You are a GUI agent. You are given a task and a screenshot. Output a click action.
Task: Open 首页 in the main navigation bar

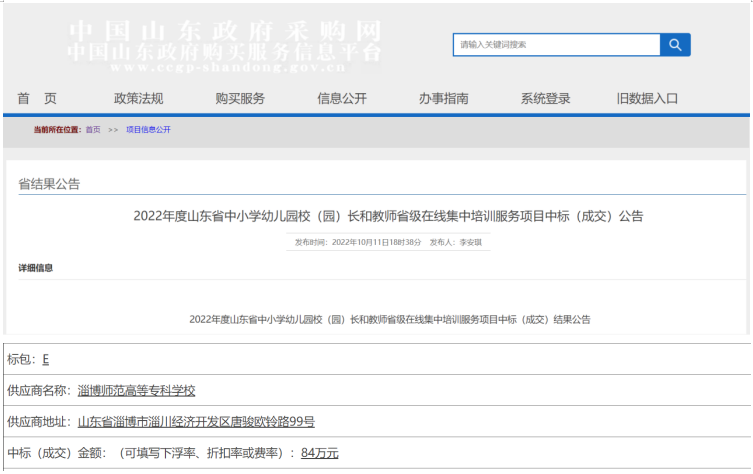tap(37, 98)
